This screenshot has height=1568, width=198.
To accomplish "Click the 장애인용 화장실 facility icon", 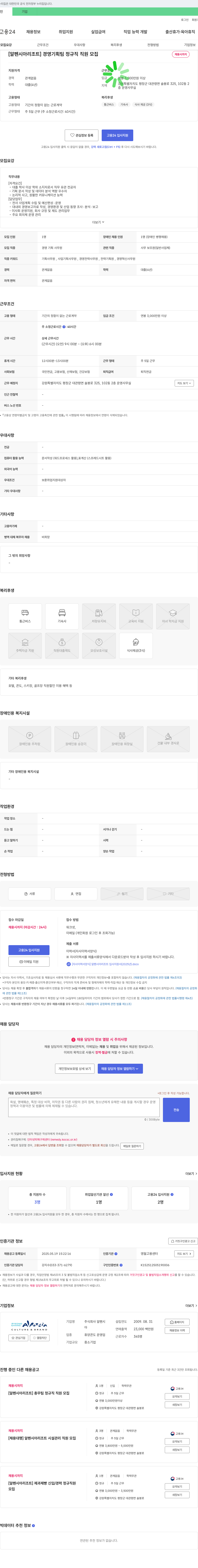I will coord(122,739).
